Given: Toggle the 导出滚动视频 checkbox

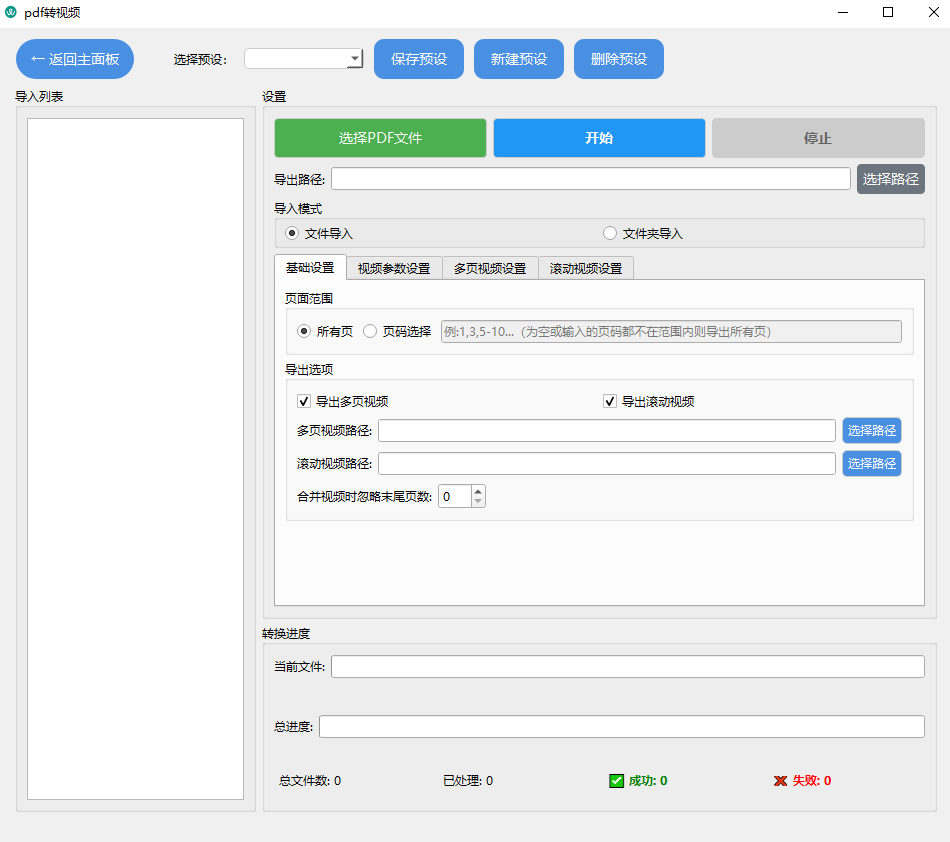Looking at the screenshot, I should pyautogui.click(x=610, y=401).
